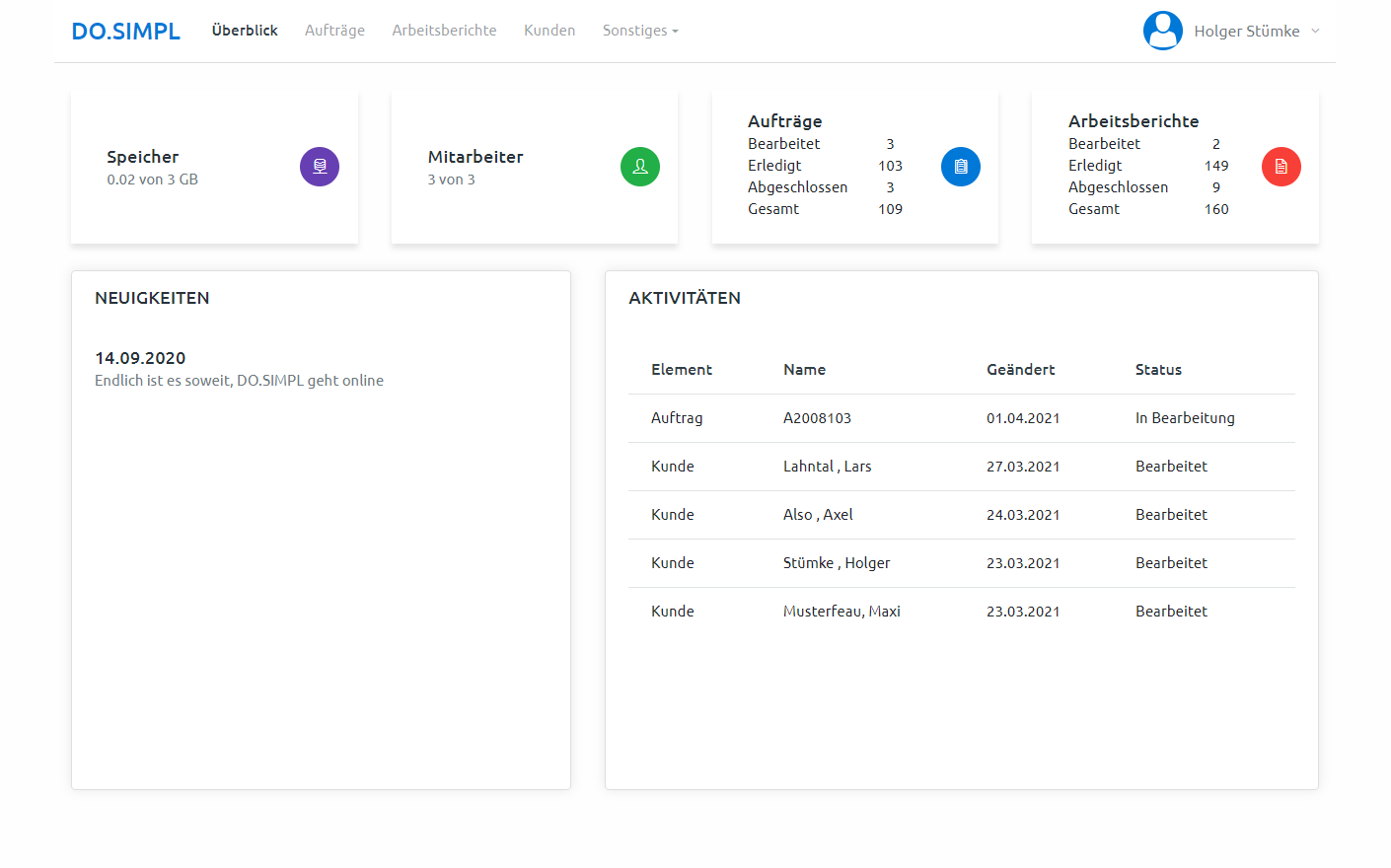Click the green Mitarbeiter person icon

tap(639, 167)
